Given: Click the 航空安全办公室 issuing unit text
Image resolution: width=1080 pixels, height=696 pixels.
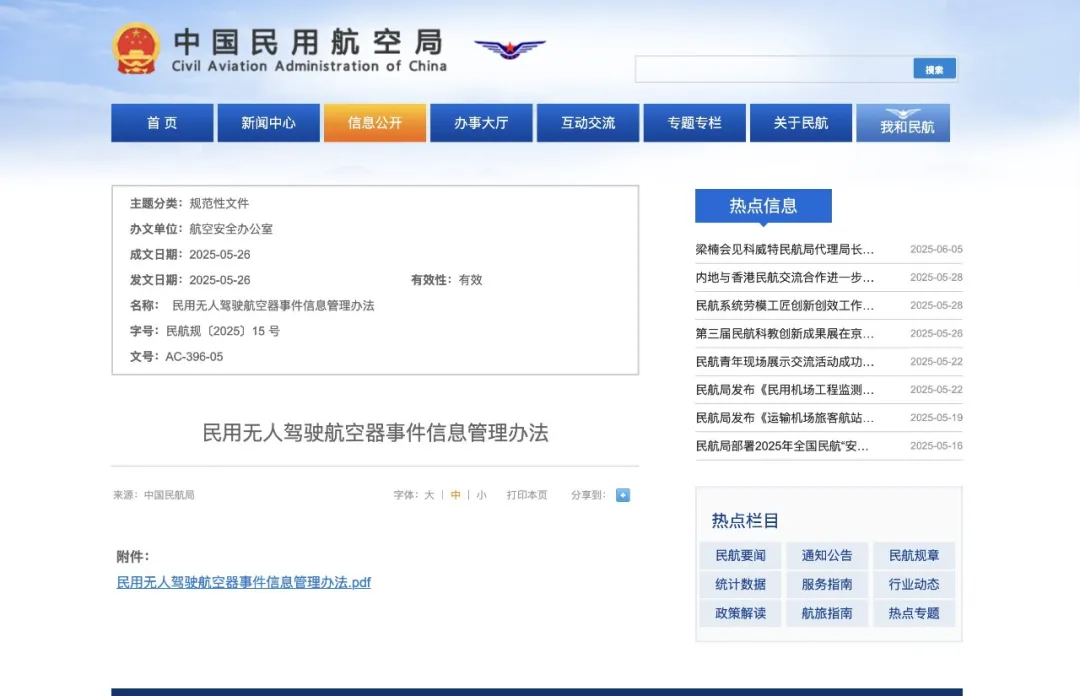Looking at the screenshot, I should coord(231,229).
